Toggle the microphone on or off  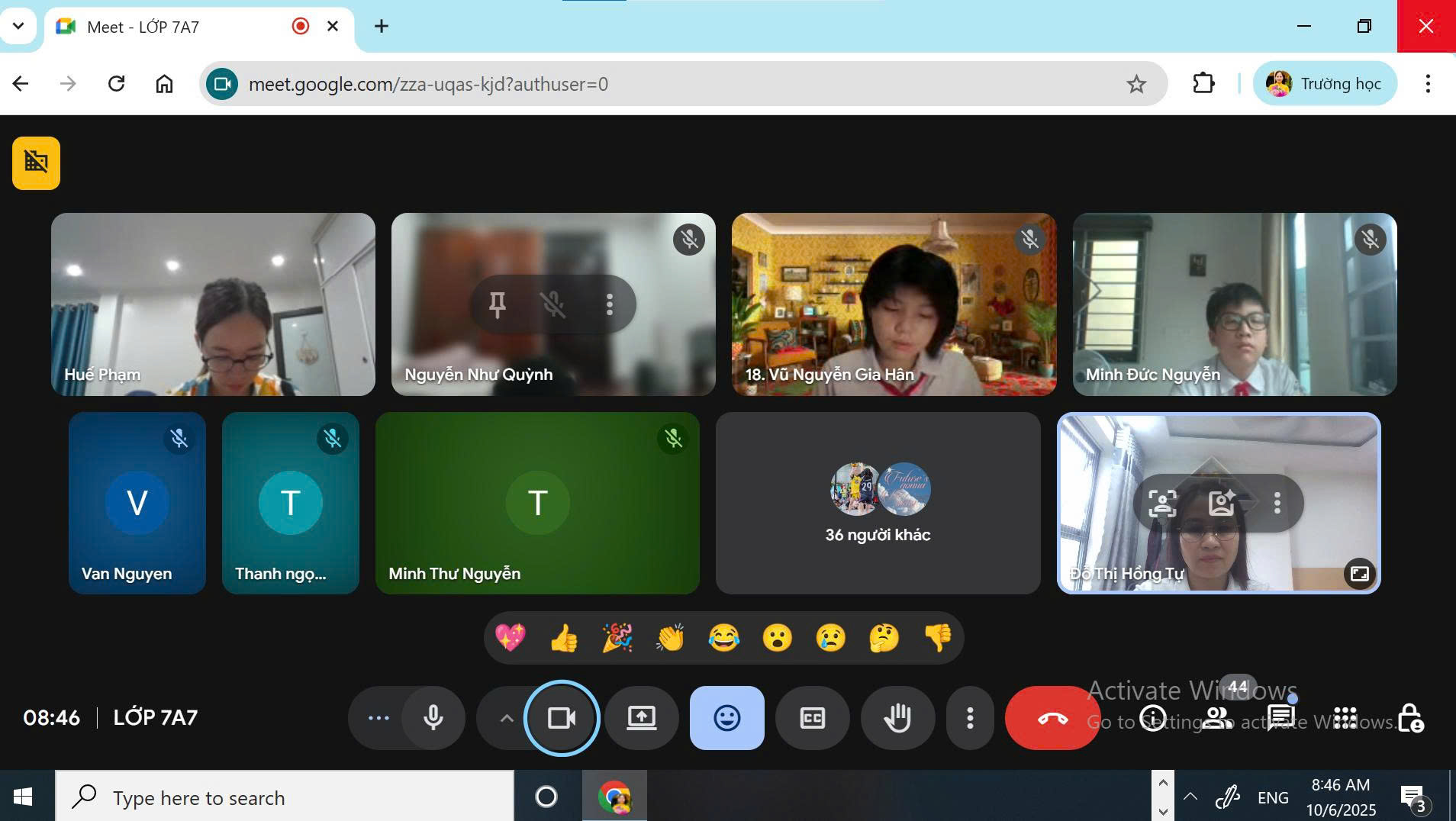tap(433, 718)
